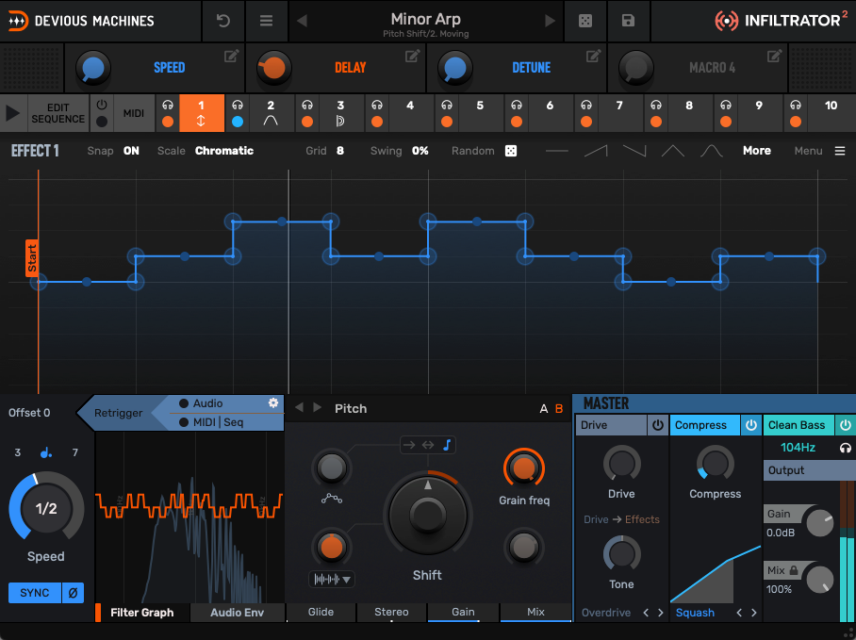Previous Overdrive type arrow

(x=646, y=613)
